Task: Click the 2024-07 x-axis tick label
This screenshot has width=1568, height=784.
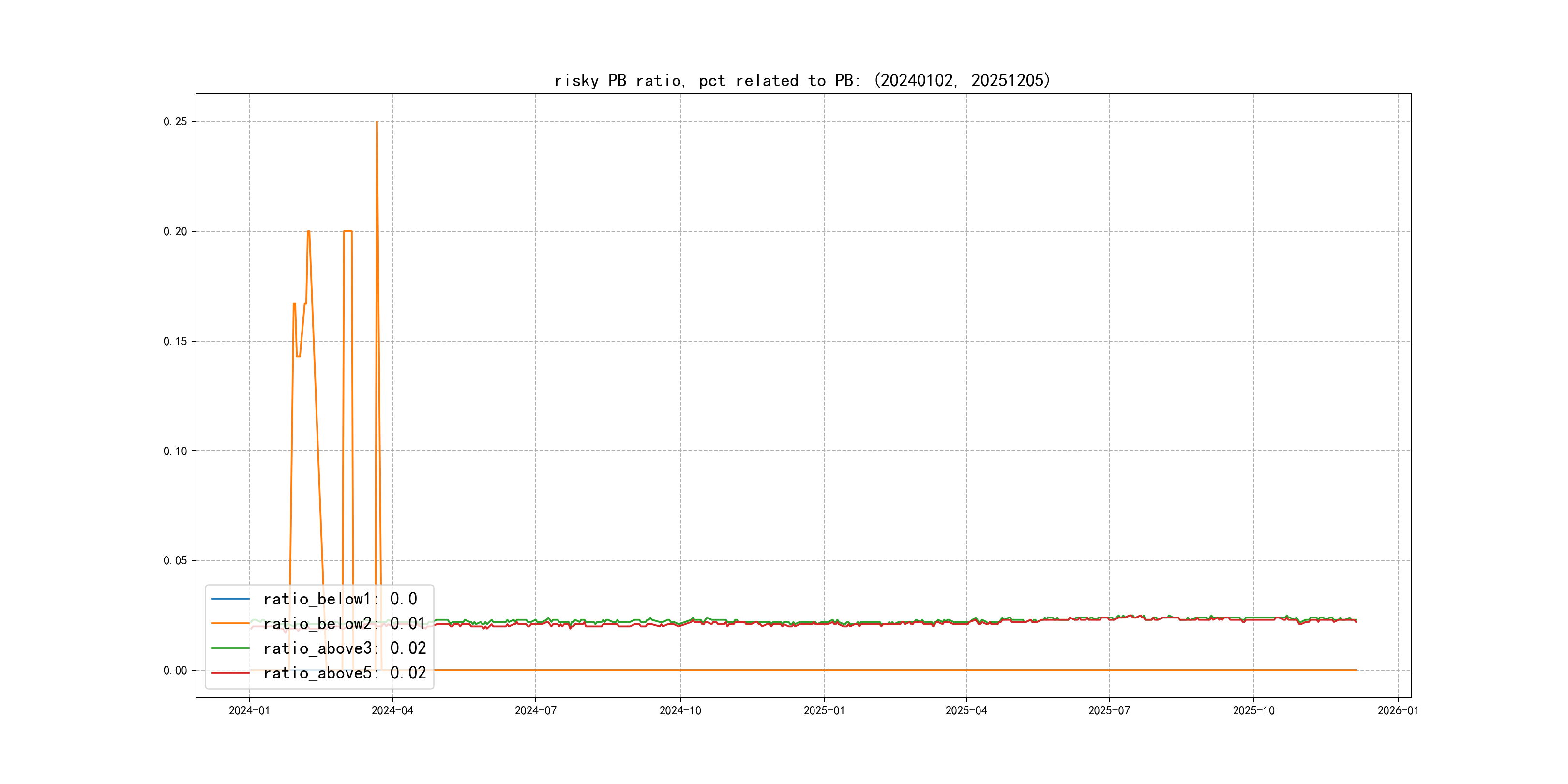Action: (x=535, y=710)
